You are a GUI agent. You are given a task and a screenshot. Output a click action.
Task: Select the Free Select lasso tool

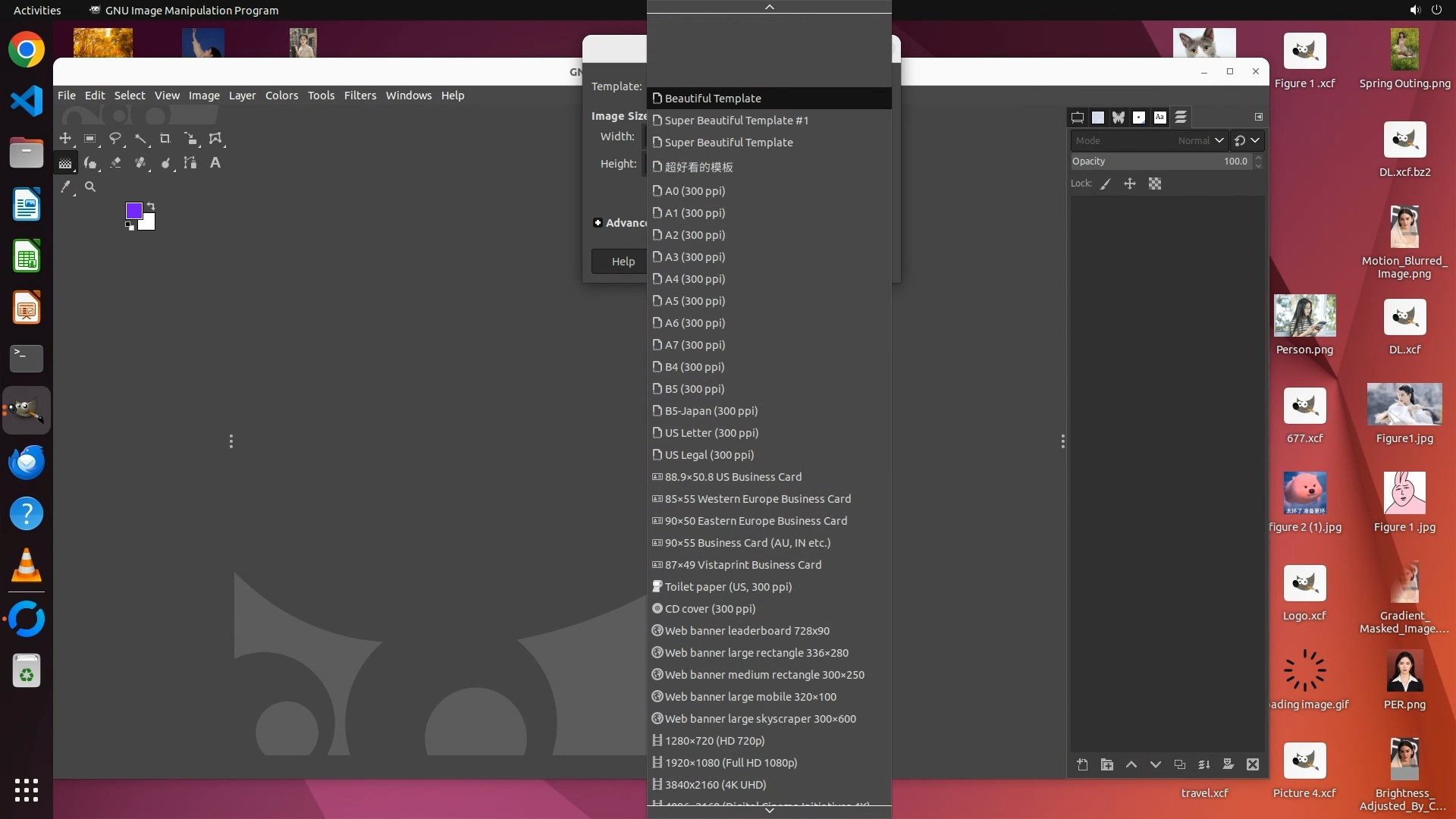(115, 139)
